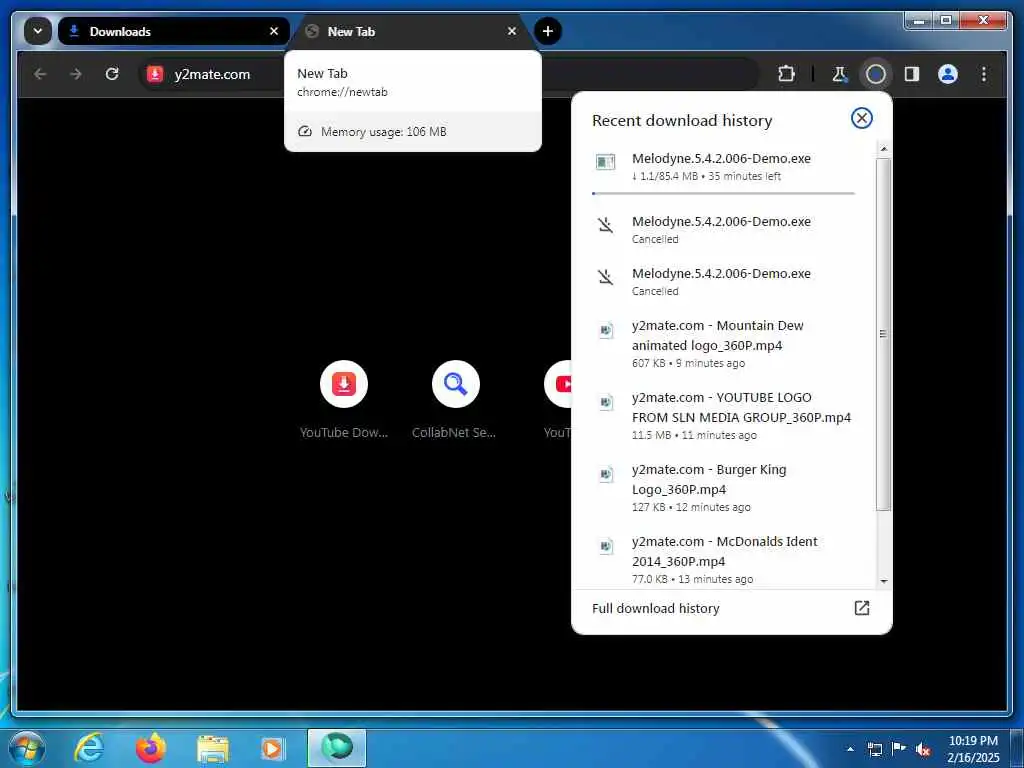Click the muted volume tray icon
Screen dimensions: 1024x768
click(923, 749)
